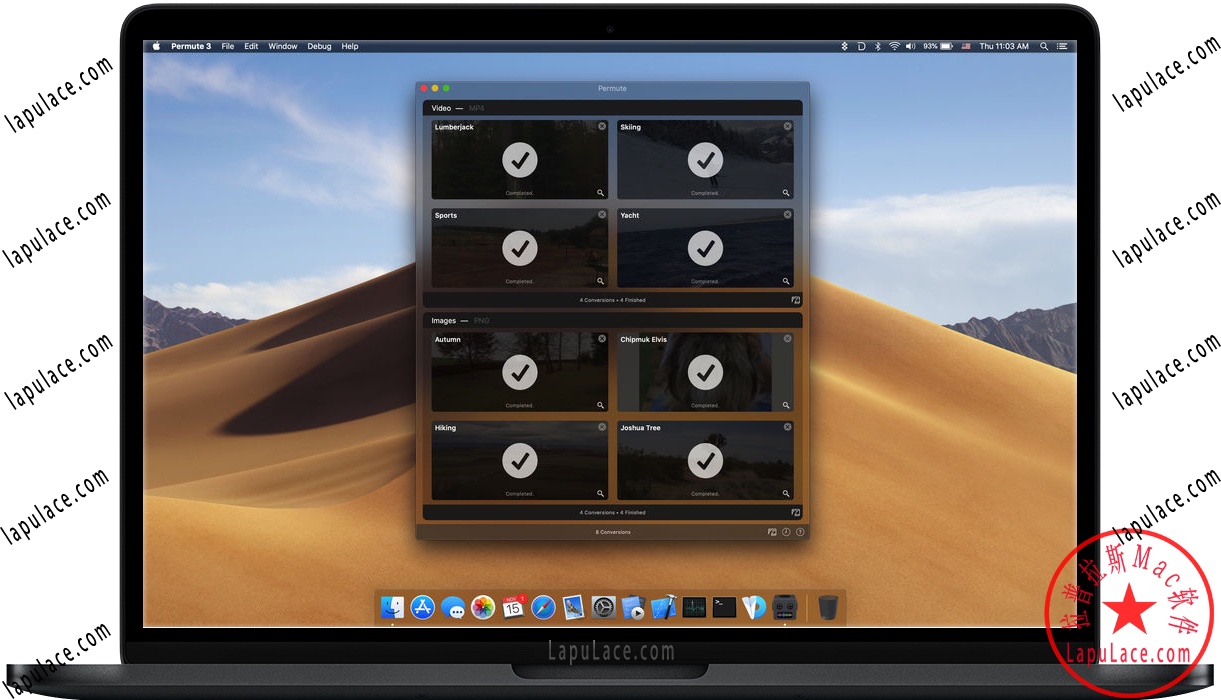Click the checkmark badge on Autumn
The height and width of the screenshot is (700, 1221).
coord(520,372)
